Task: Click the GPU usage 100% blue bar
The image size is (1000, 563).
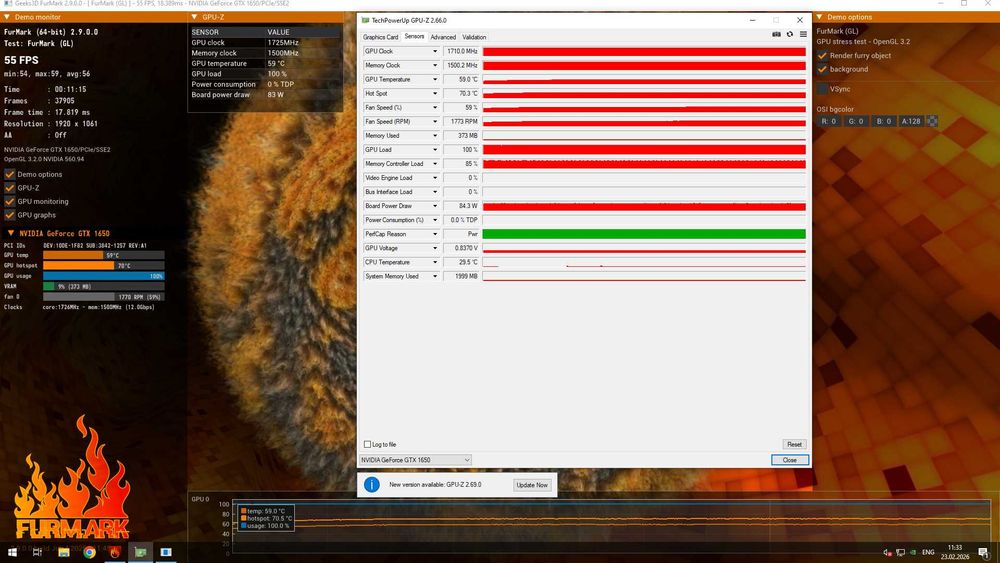Action: (103, 276)
